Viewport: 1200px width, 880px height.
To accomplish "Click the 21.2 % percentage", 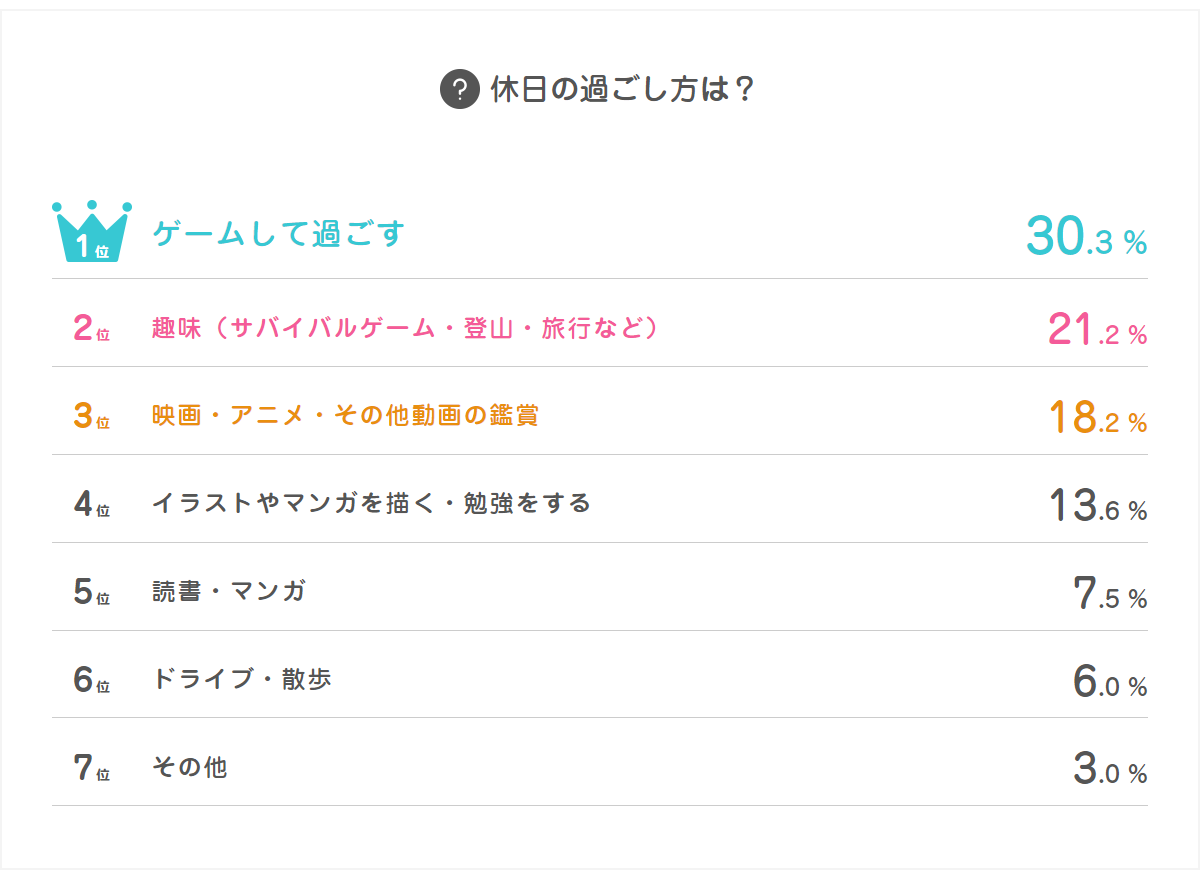I will point(1097,329).
